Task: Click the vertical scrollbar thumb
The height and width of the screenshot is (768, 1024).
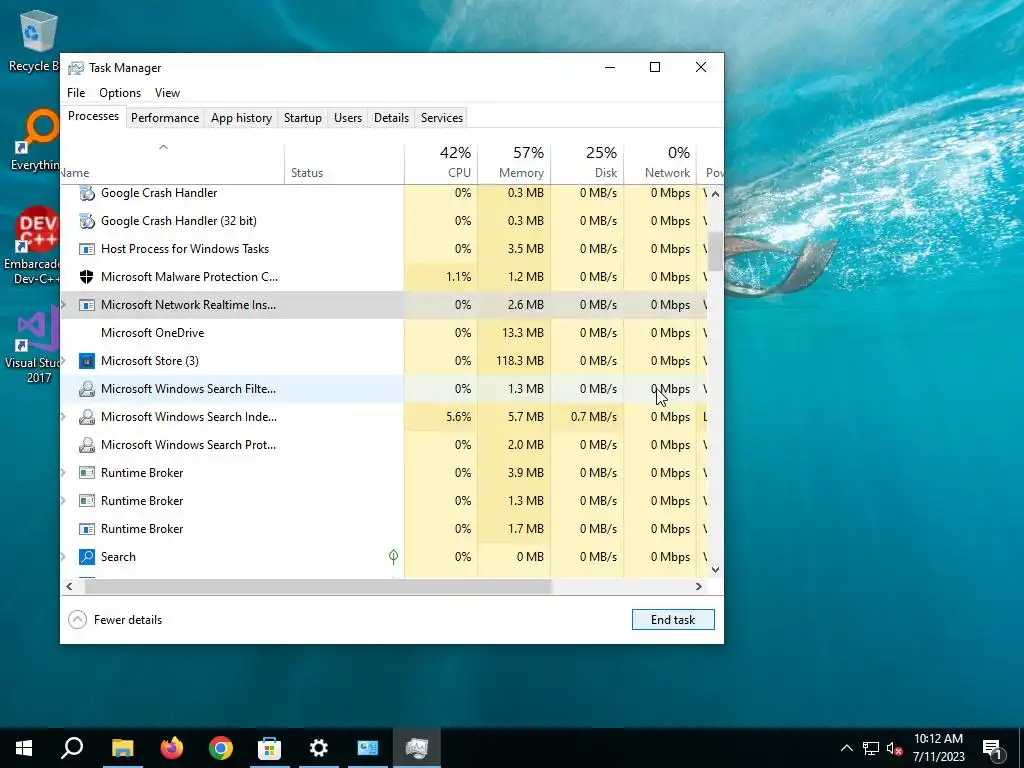Action: (715, 250)
